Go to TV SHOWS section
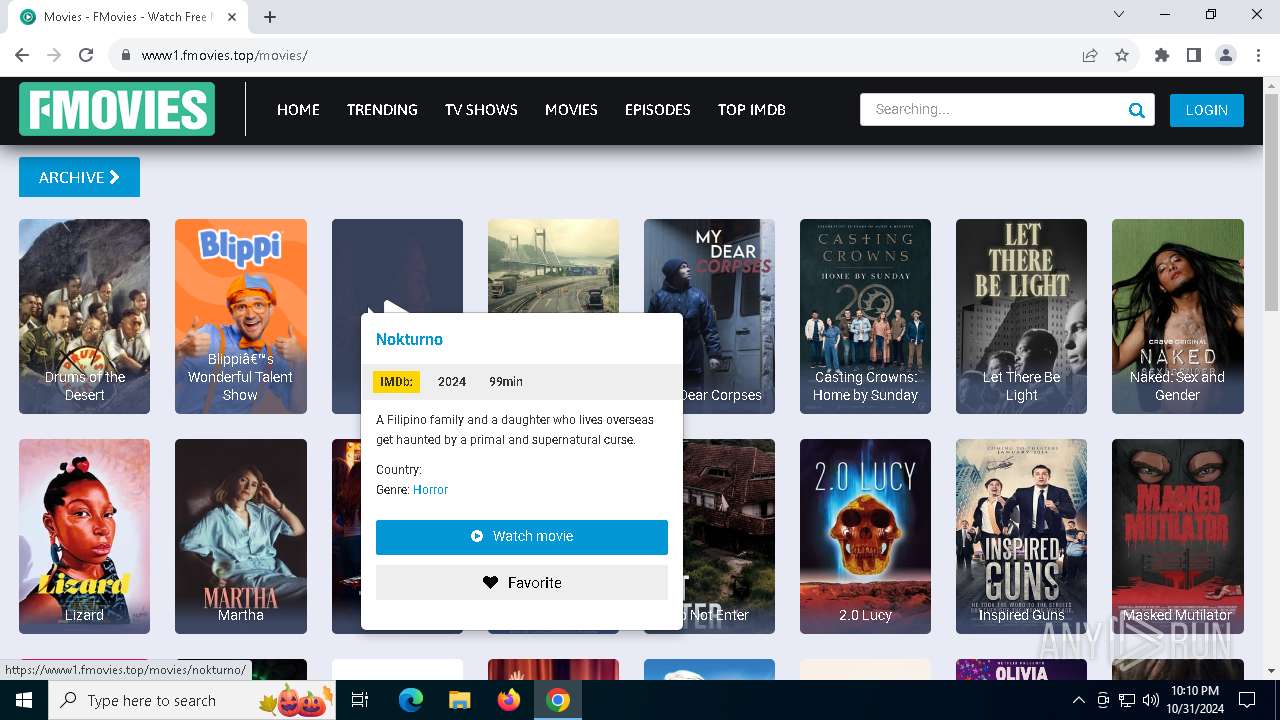The image size is (1280, 720). [x=481, y=110]
